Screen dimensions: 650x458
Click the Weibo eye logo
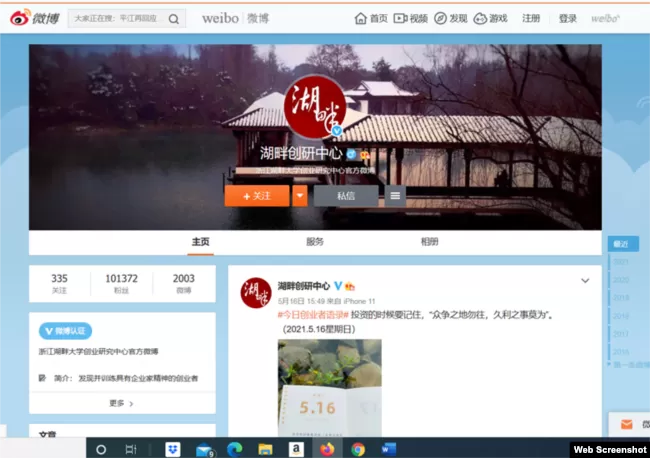point(20,18)
